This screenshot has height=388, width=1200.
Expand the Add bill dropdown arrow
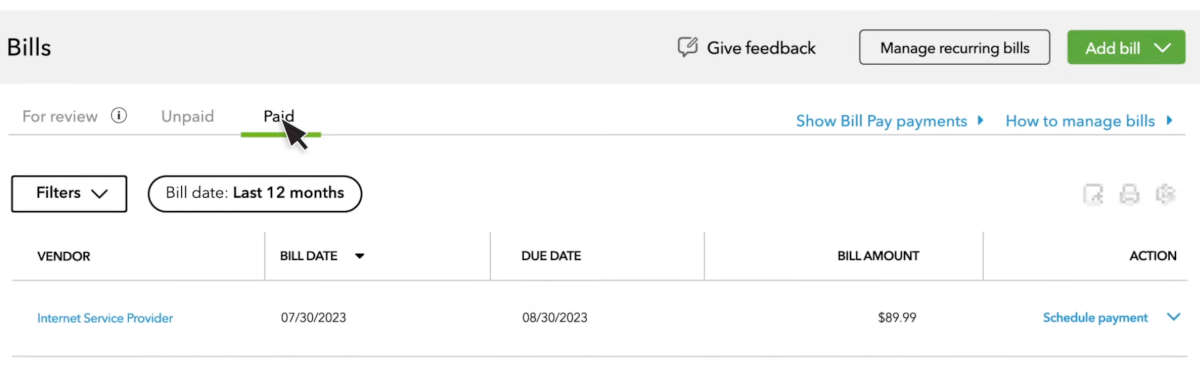click(x=1161, y=48)
